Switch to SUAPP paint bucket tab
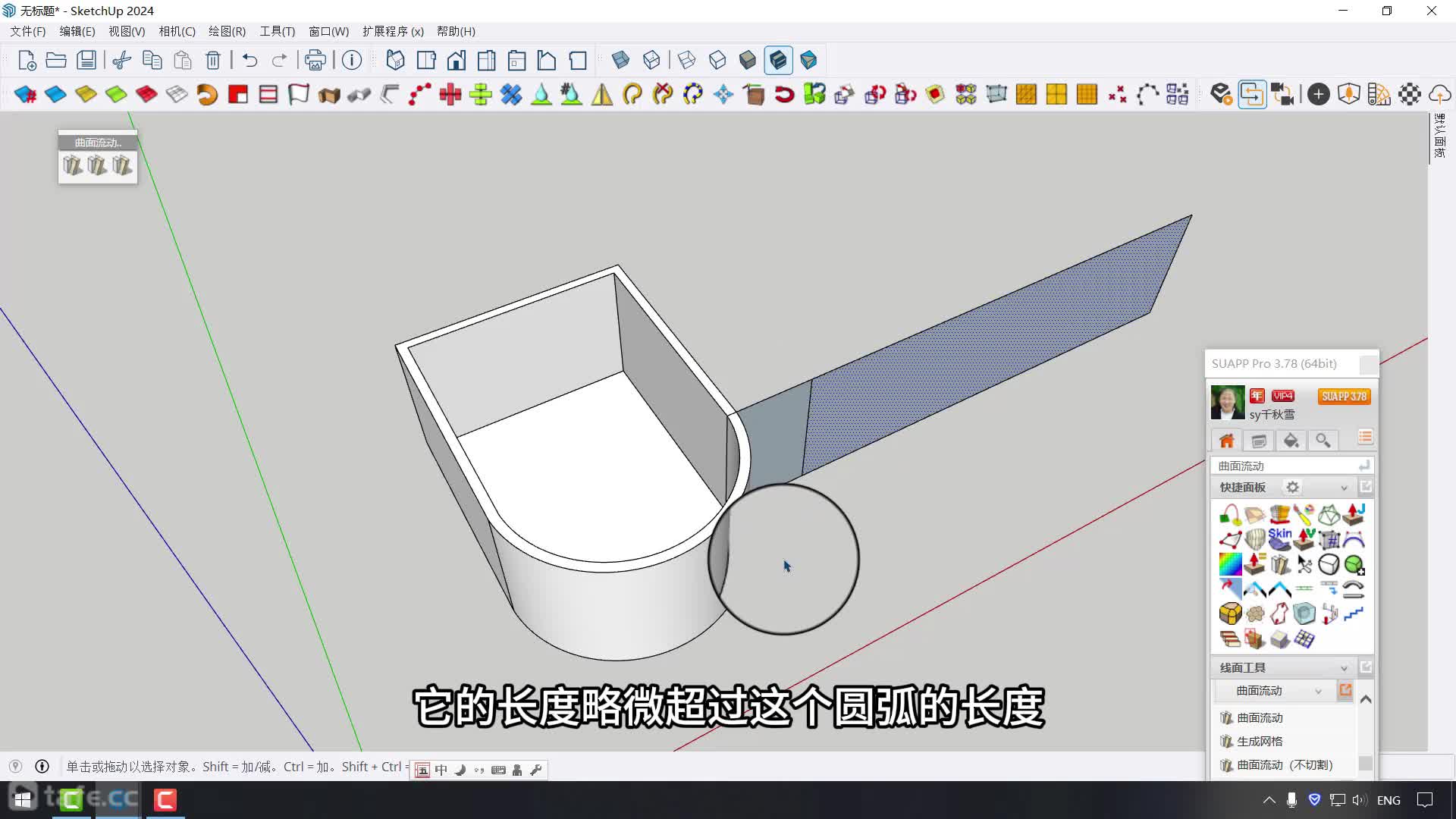1456x819 pixels. pos(1291,441)
